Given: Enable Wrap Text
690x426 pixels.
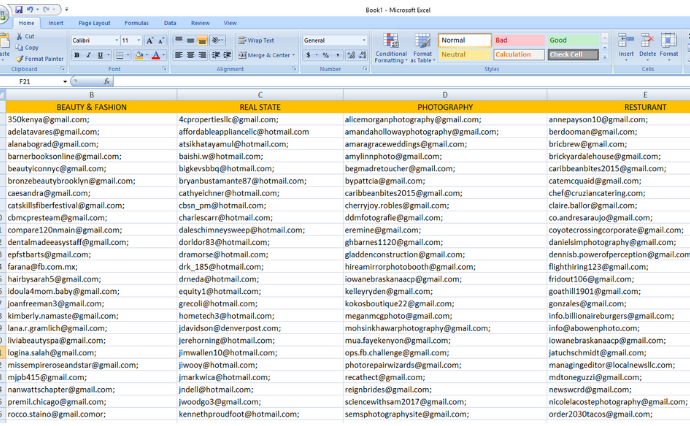Looking at the screenshot, I should point(256,40).
